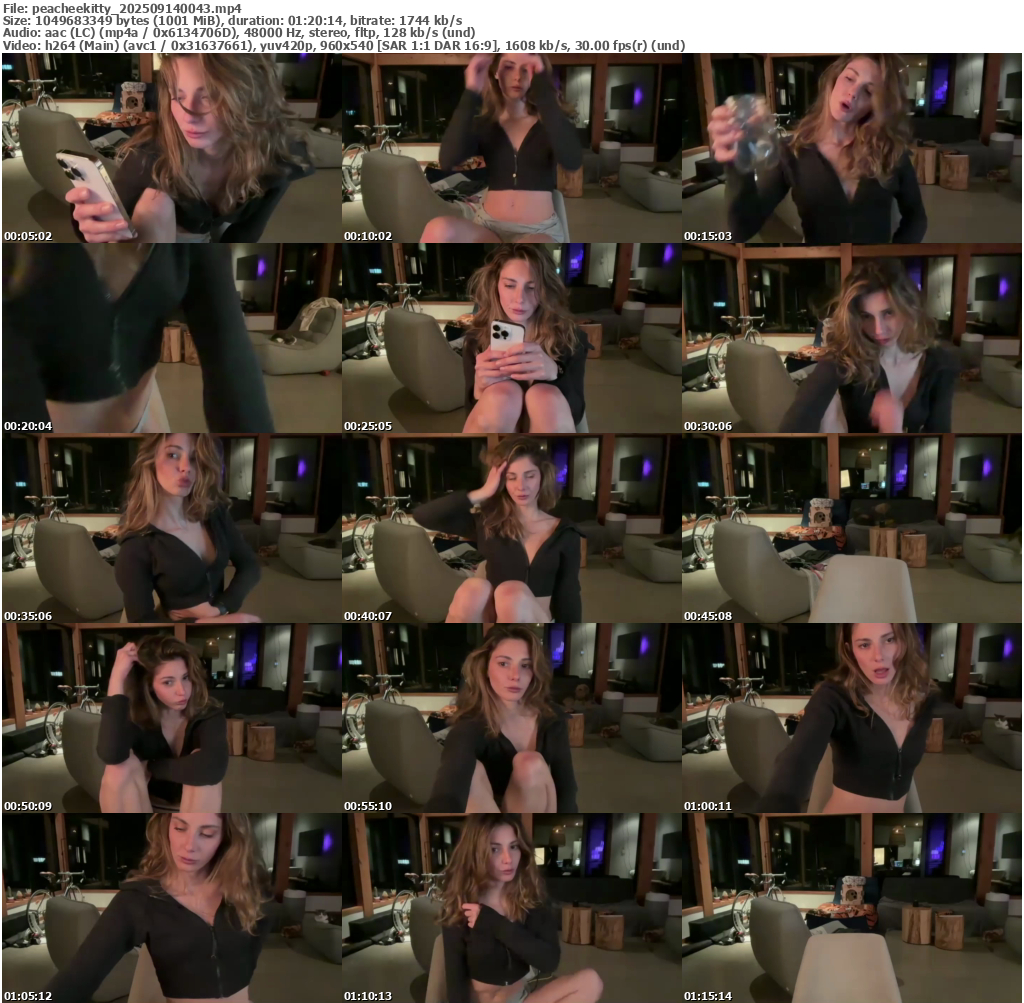
Task: Click the thumbnail at 00:25:05
Action: click(511, 338)
